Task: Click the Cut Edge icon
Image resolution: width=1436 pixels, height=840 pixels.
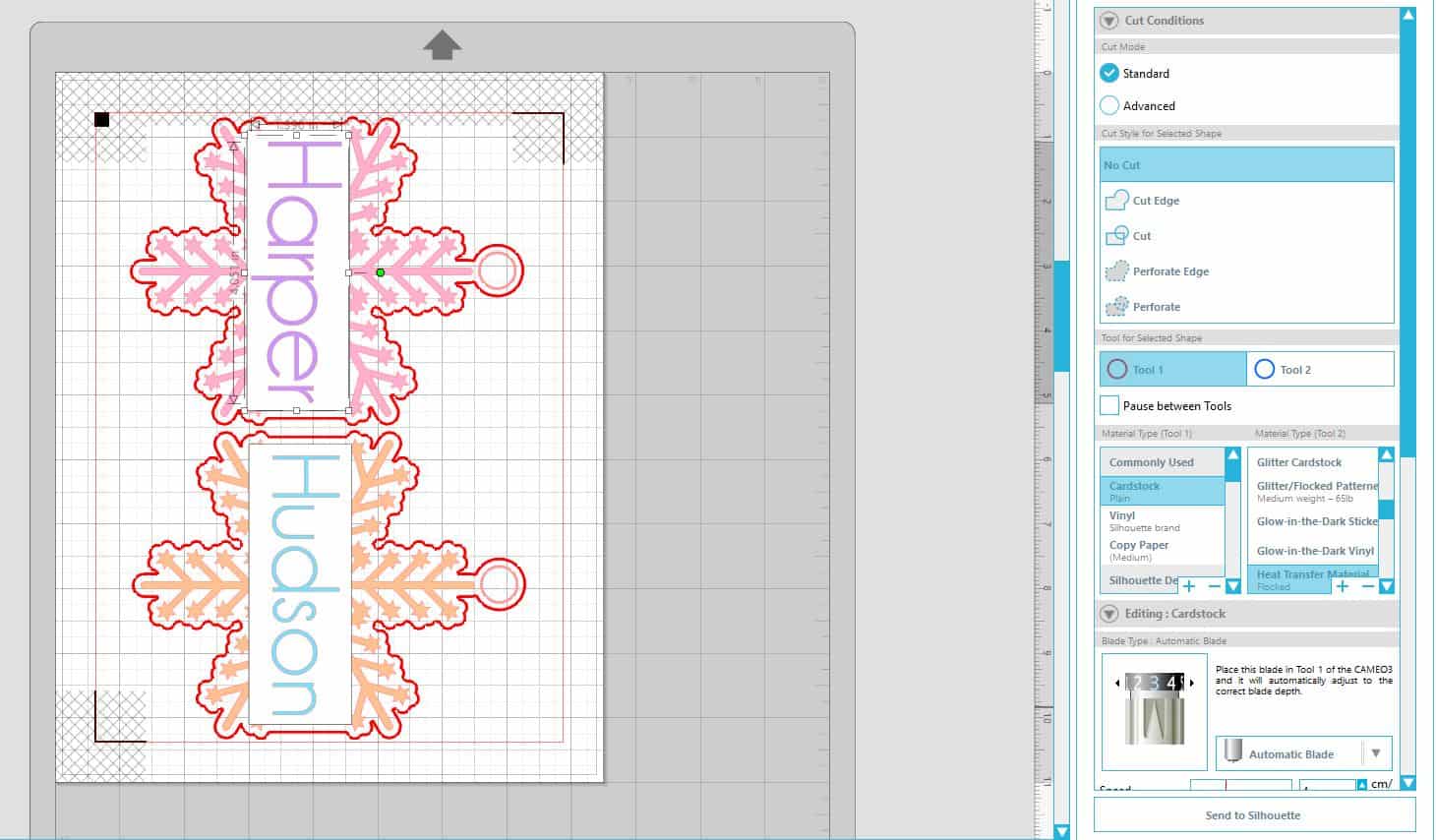Action: coord(1116,200)
